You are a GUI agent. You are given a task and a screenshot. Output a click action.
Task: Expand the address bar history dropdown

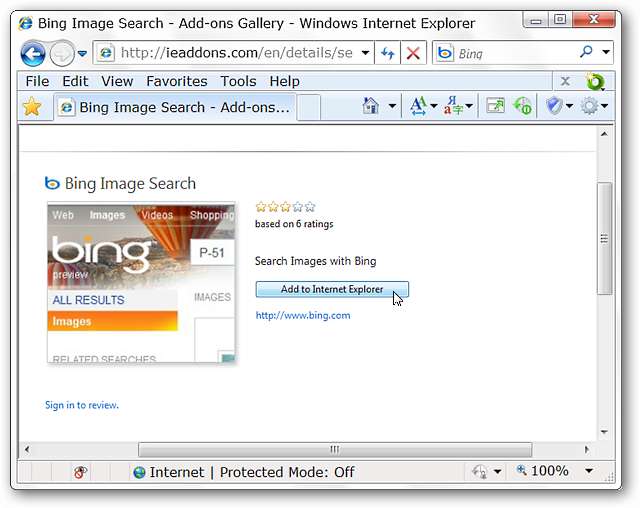click(x=366, y=53)
